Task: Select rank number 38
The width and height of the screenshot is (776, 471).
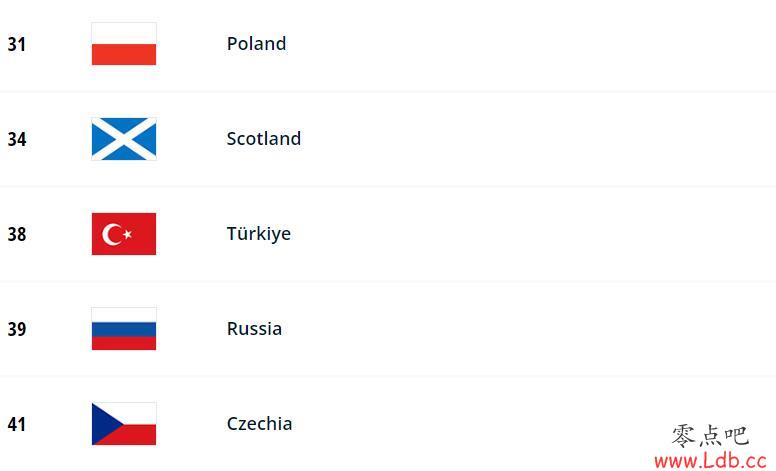Action: 17,234
